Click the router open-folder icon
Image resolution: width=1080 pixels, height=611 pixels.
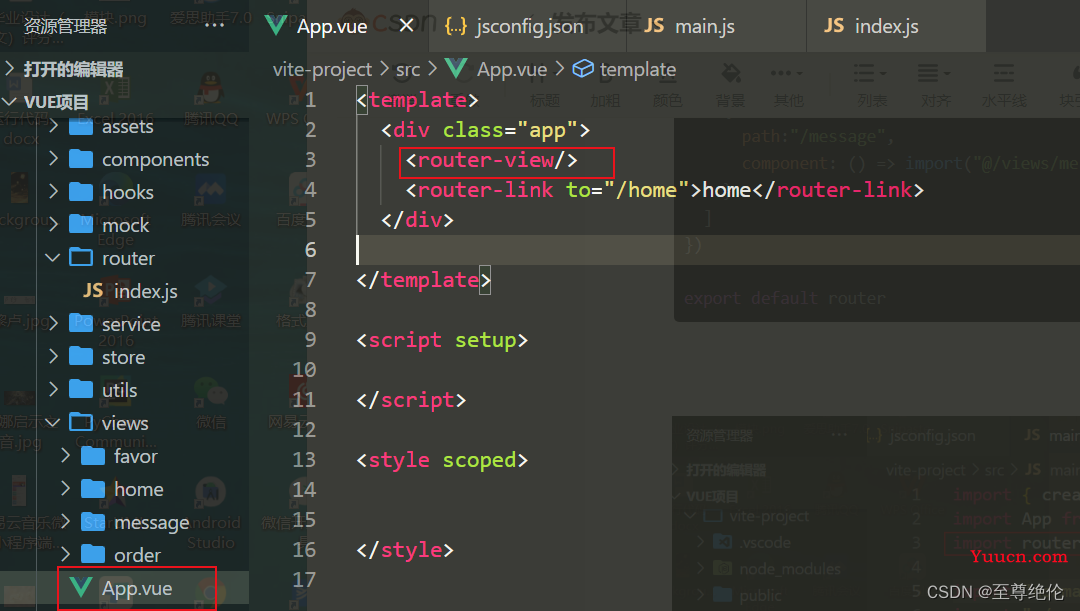pos(81,258)
